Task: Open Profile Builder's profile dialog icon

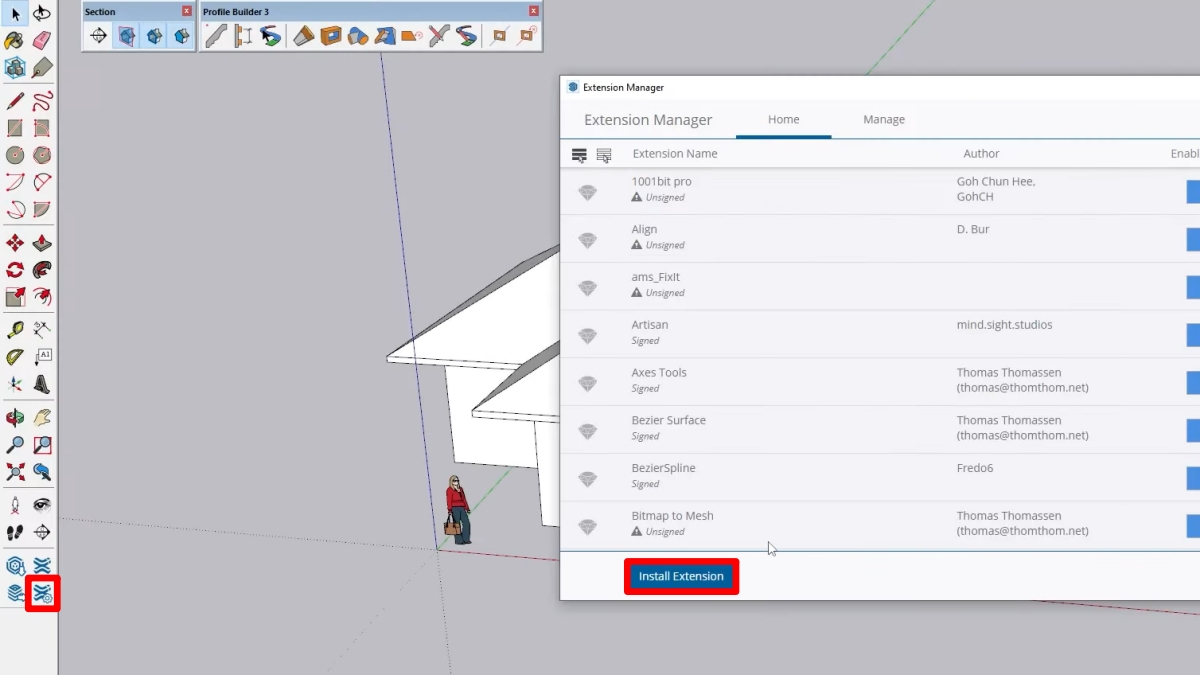Action: coord(216,36)
